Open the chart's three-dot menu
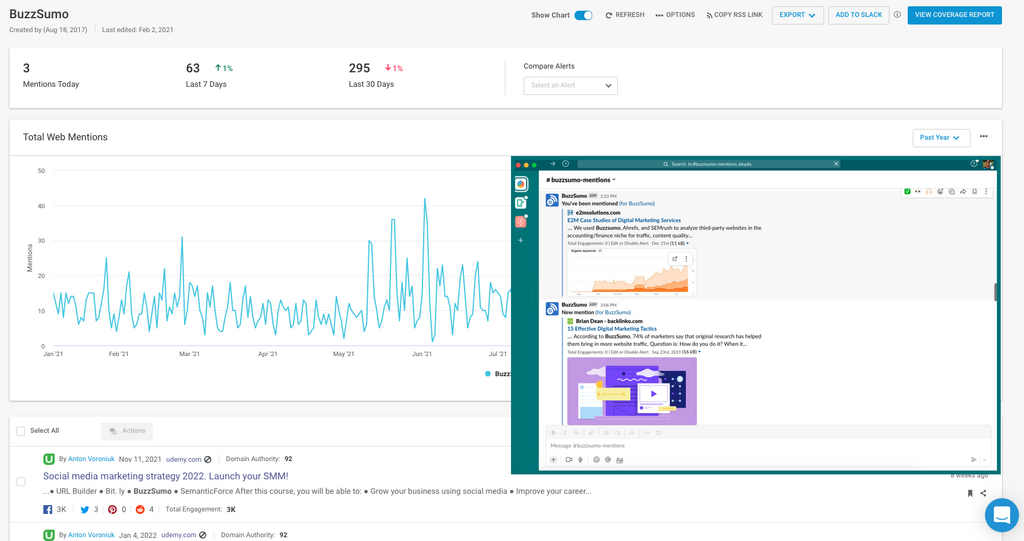Viewport: 1024px width, 541px height. coord(984,137)
